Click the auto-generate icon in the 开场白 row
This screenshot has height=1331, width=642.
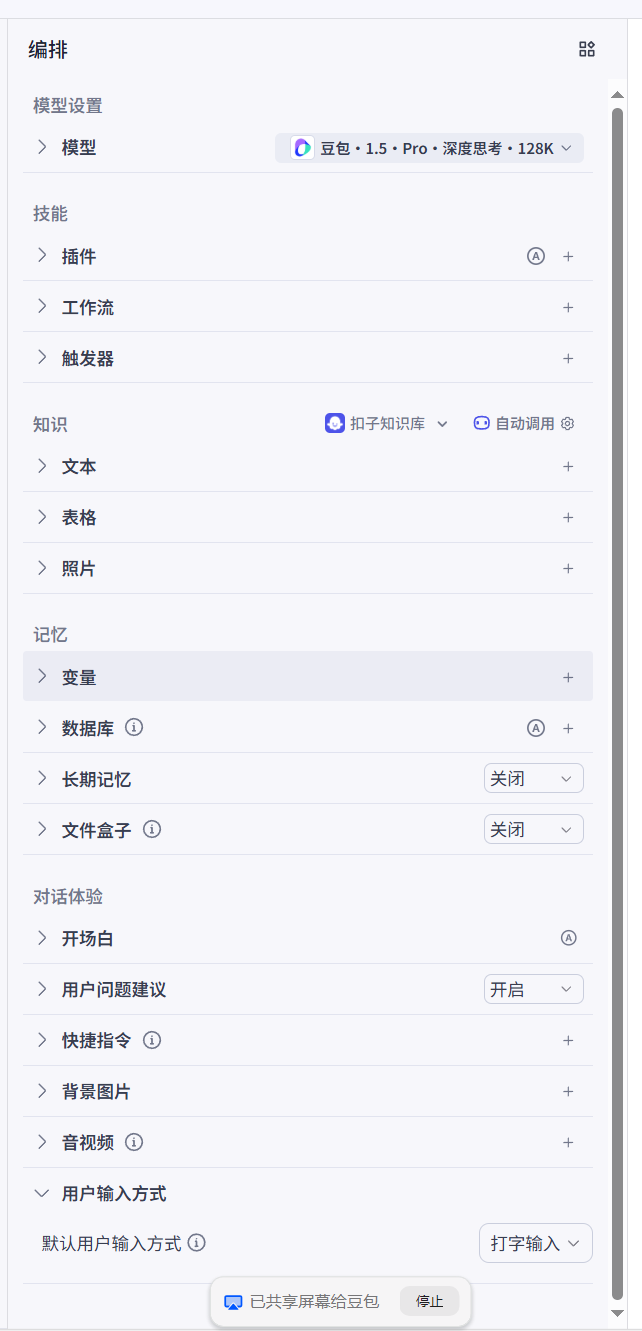click(x=569, y=938)
